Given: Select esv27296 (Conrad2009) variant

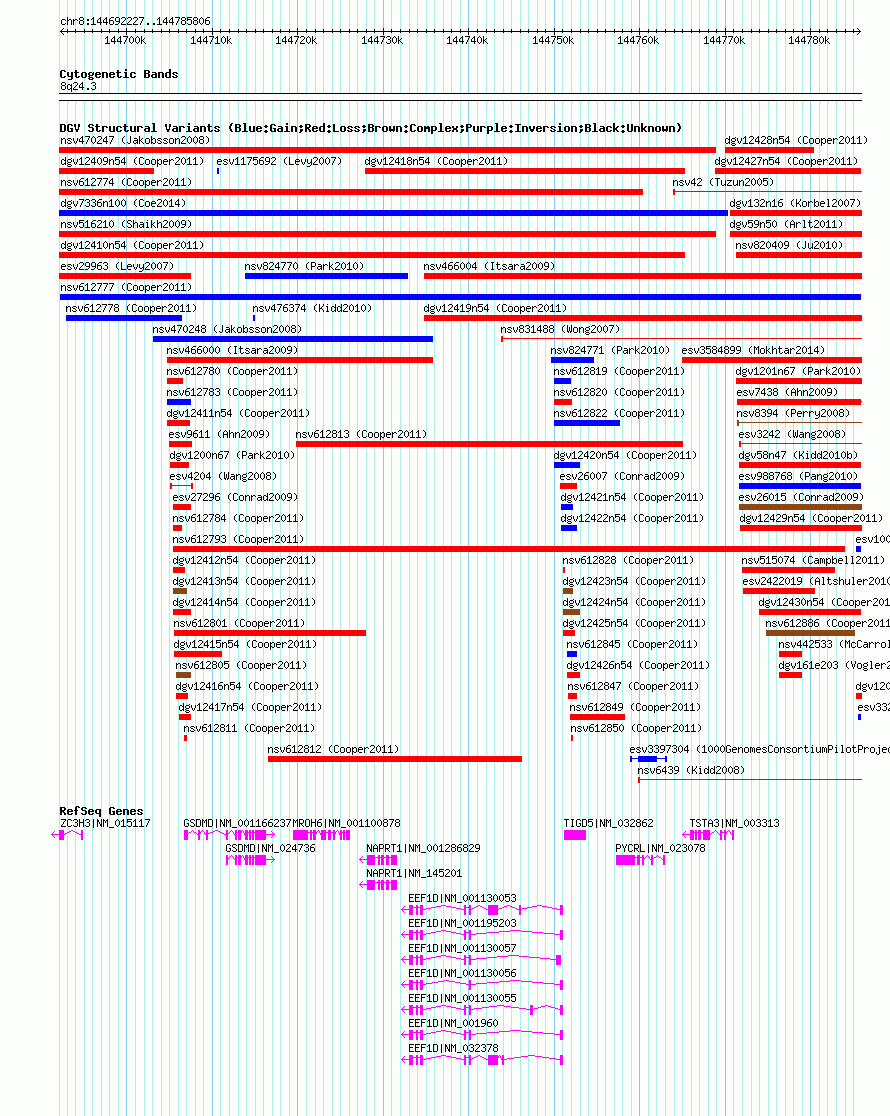Looking at the screenshot, I should coord(235,498).
